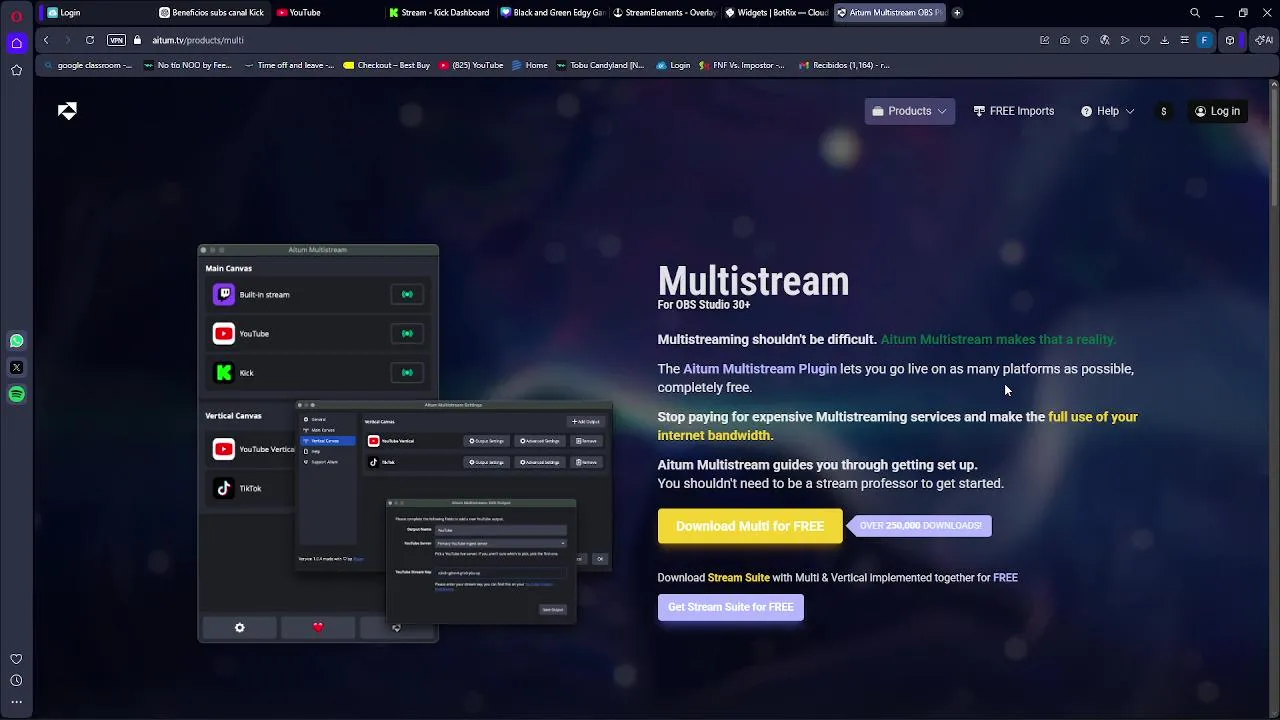1280x720 pixels.
Task: Open the sidebar three-dots setup menu
Action: point(16,702)
